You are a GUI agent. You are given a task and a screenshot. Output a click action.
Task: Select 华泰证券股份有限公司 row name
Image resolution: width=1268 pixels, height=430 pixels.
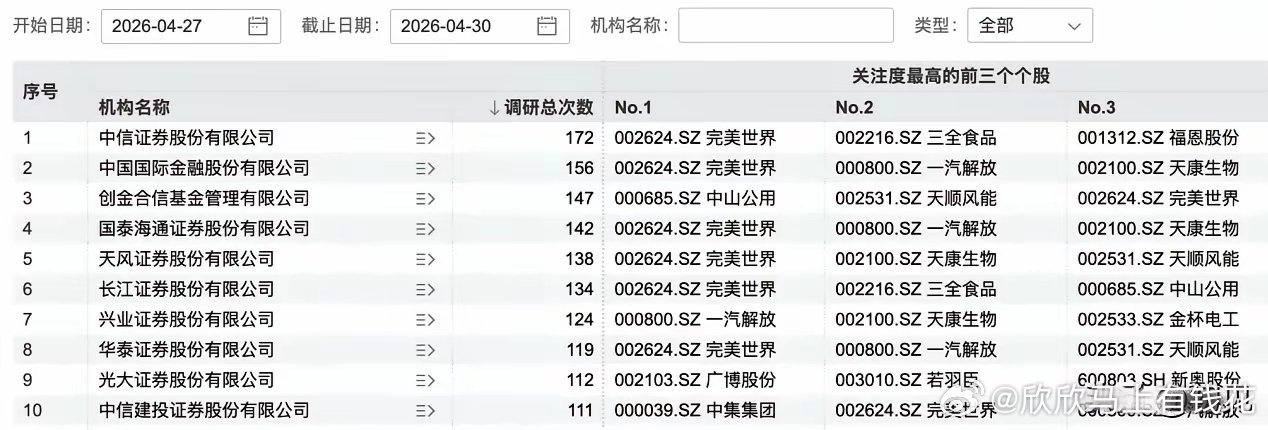tap(186, 350)
